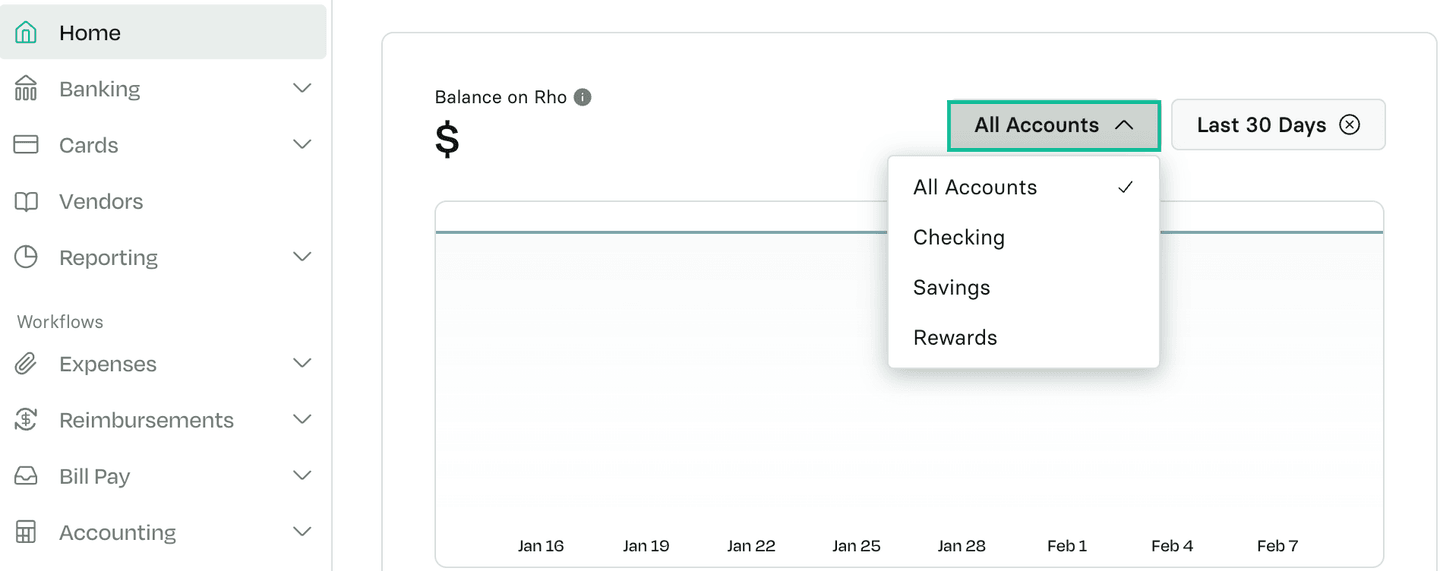1440x571 pixels.
Task: Click the Accounting calculator icon
Action: point(26,532)
